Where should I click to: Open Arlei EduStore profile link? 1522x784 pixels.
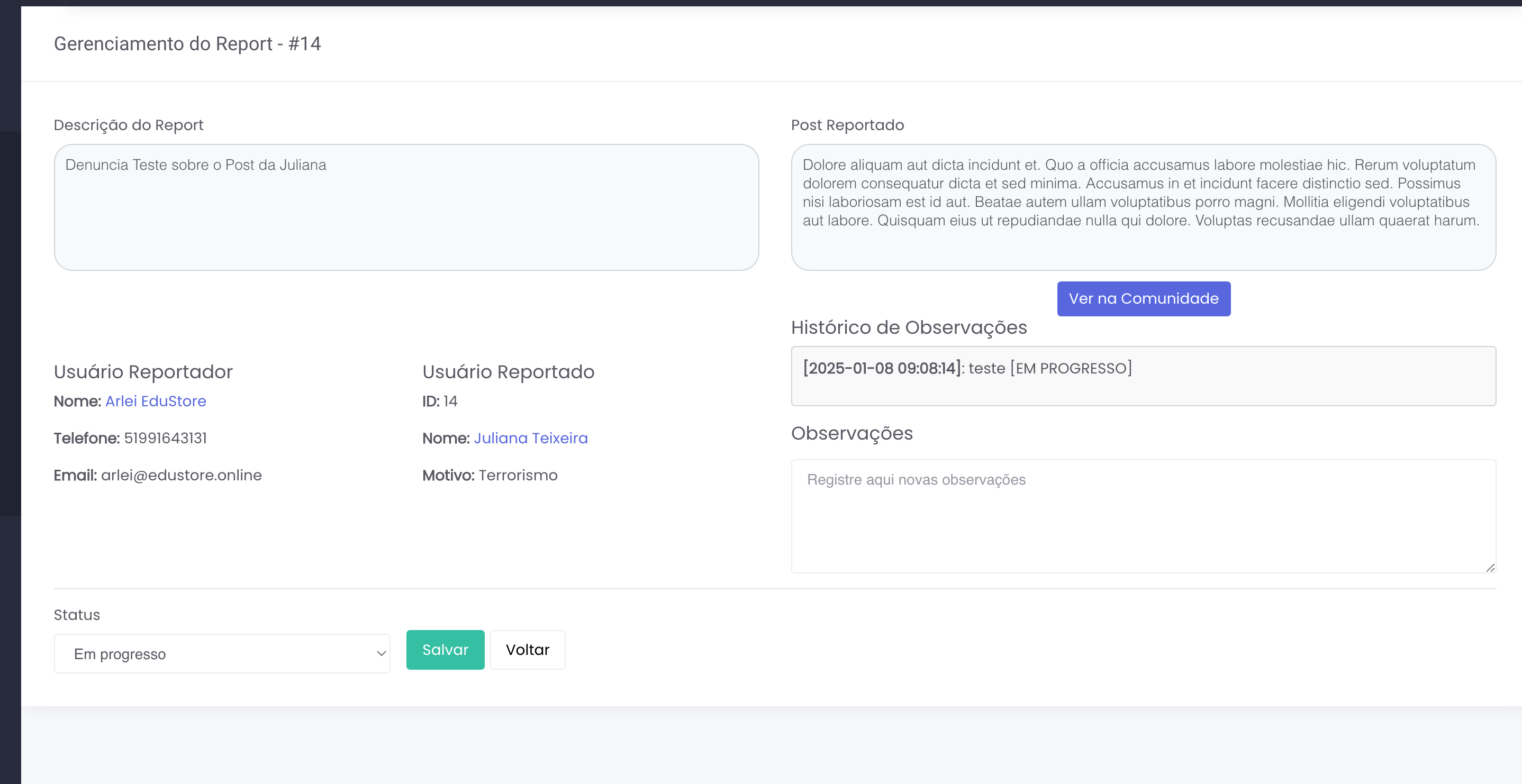(156, 401)
